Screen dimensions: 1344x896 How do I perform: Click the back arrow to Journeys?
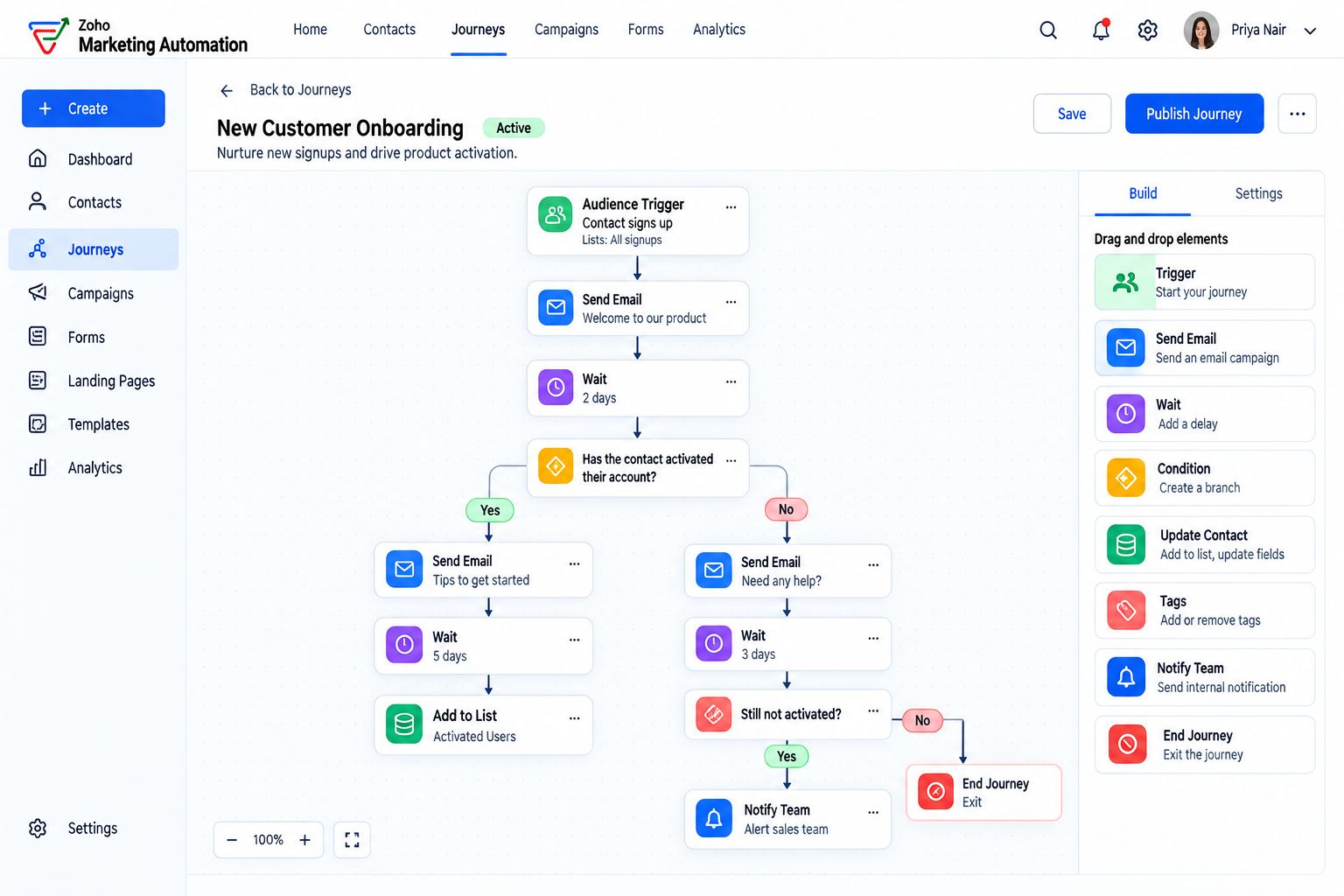[227, 91]
